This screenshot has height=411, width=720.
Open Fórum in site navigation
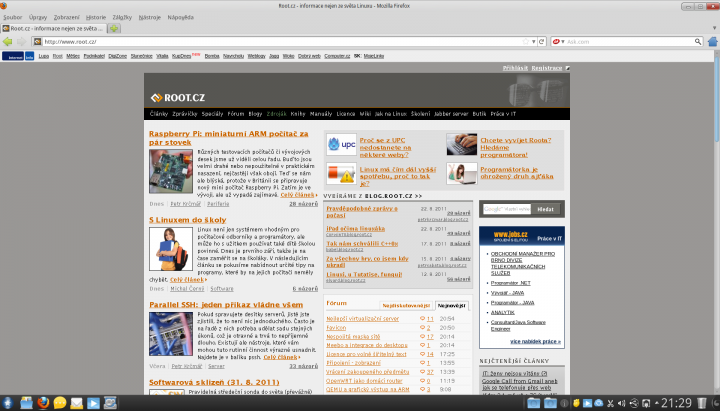(236, 114)
